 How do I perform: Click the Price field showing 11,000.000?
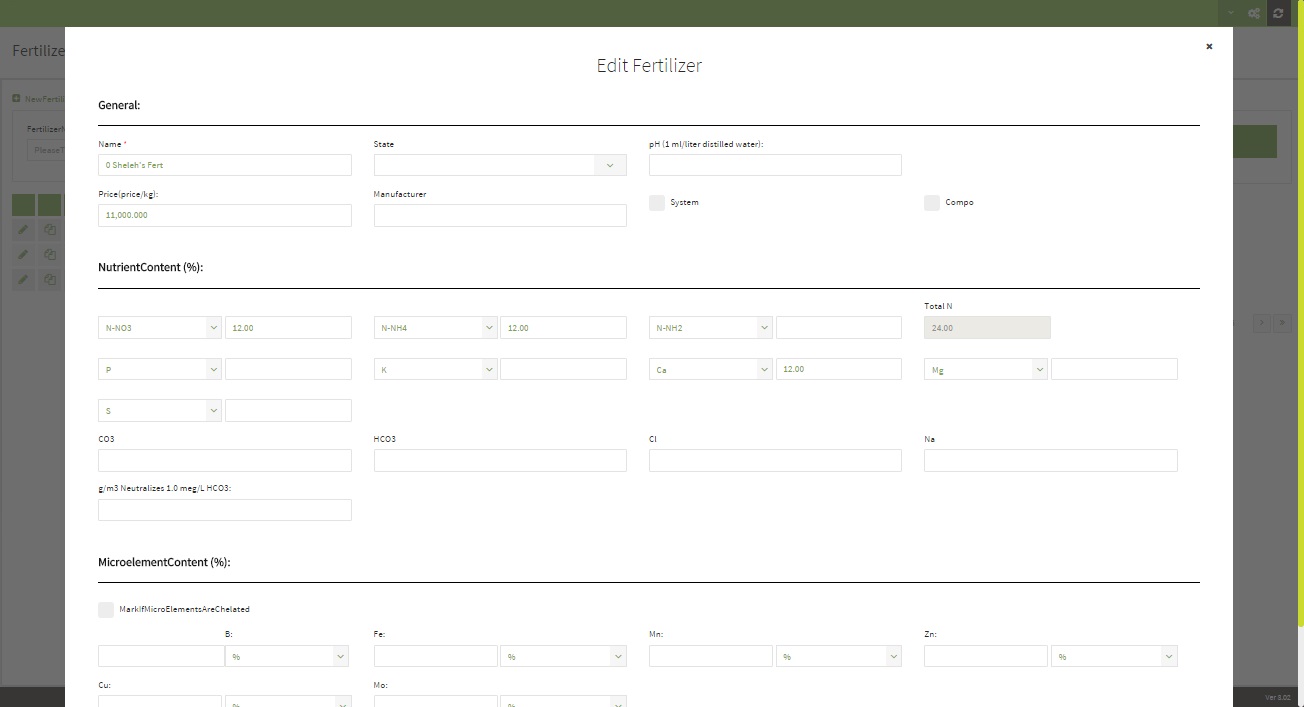(x=225, y=216)
